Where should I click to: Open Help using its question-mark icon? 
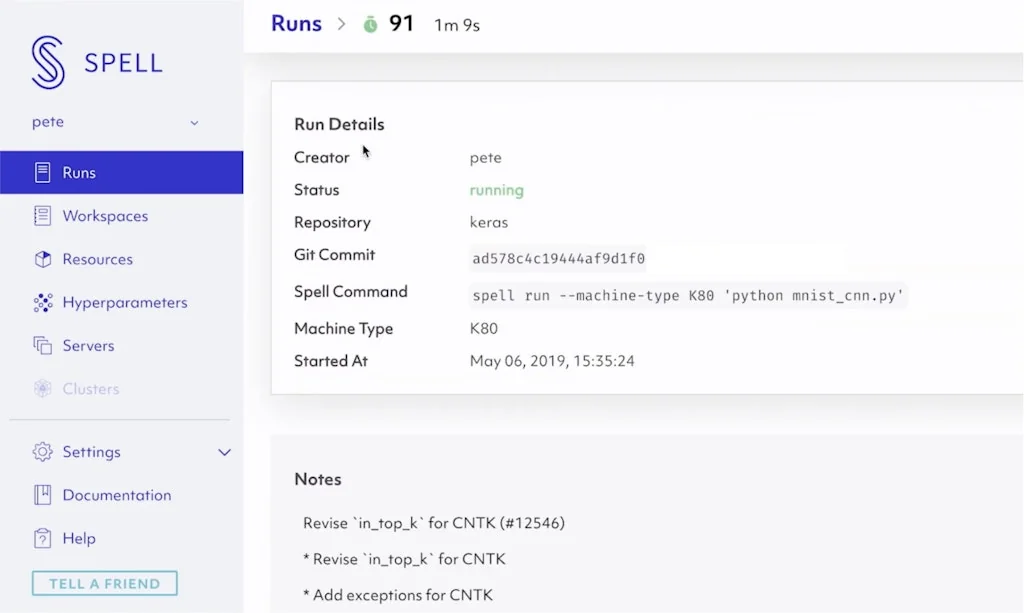[x=42, y=537]
